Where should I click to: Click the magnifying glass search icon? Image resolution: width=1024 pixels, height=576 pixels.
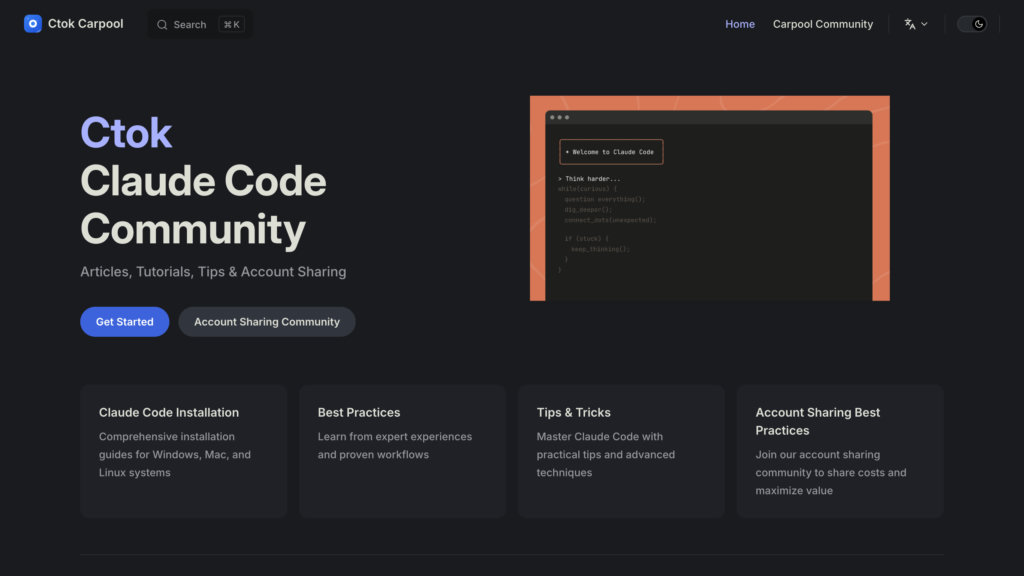pos(162,25)
